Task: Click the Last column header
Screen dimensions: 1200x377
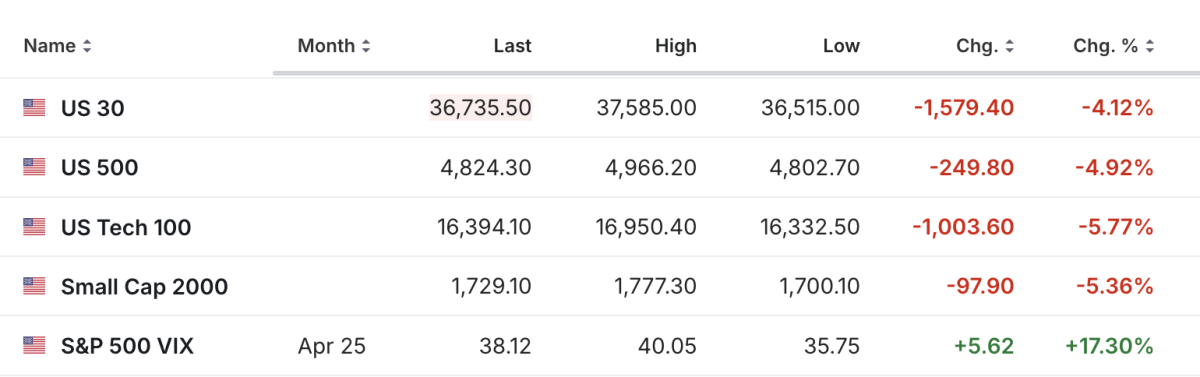Action: click(513, 46)
